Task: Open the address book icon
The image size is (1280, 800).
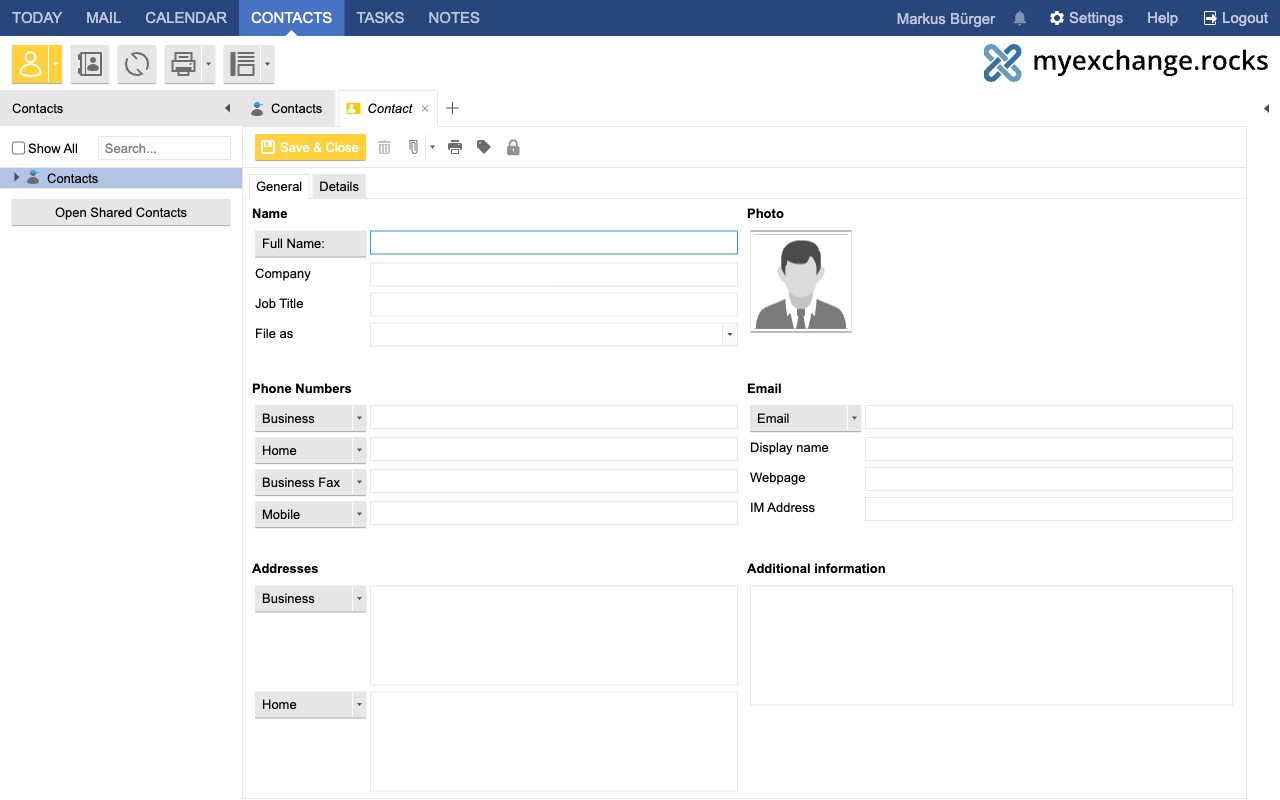Action: pos(90,65)
